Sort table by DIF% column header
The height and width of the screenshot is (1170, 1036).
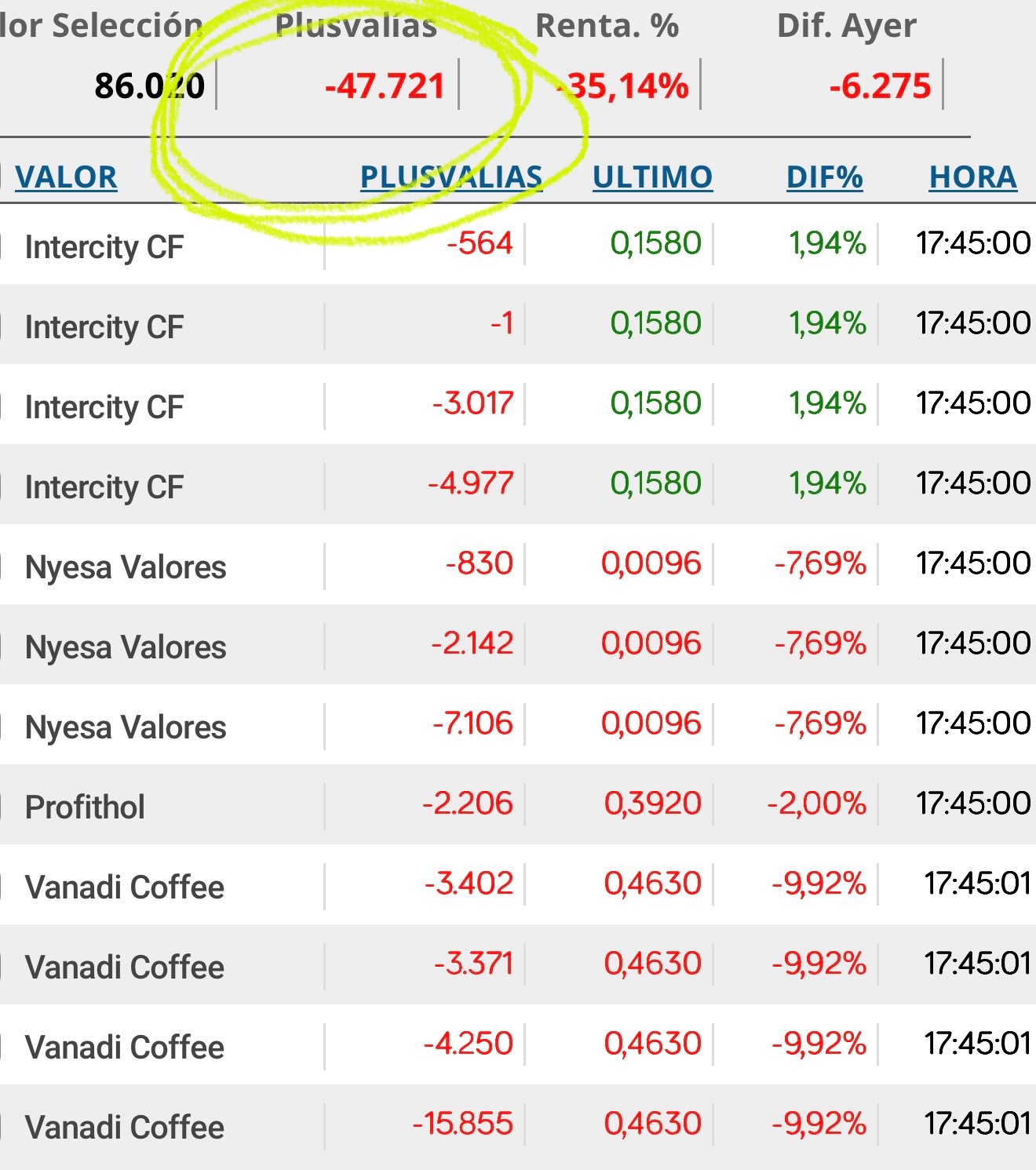tap(824, 177)
